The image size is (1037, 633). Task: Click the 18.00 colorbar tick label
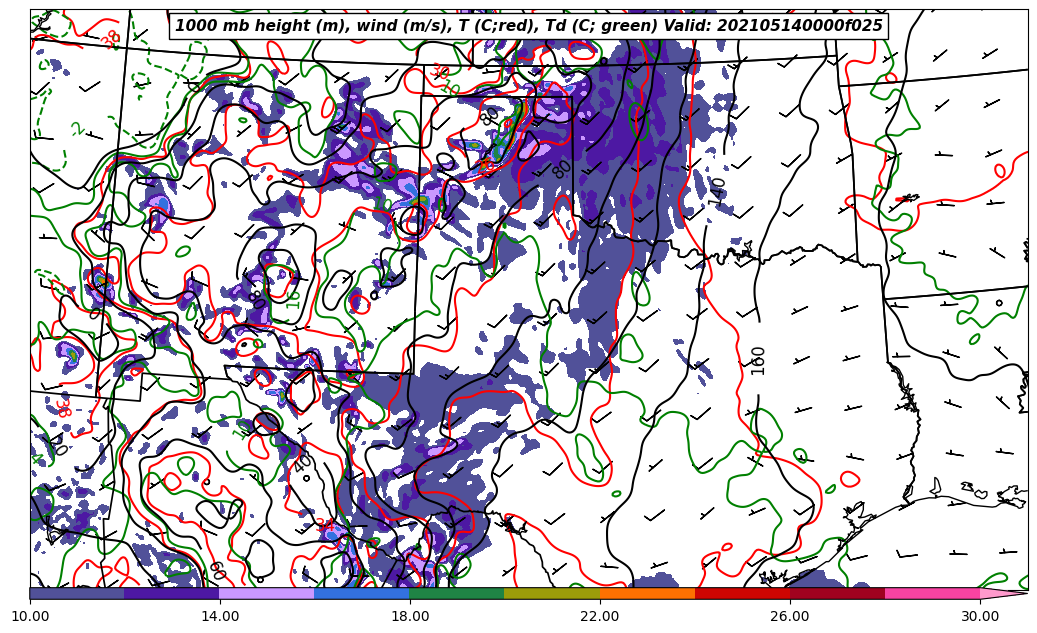pos(410,616)
